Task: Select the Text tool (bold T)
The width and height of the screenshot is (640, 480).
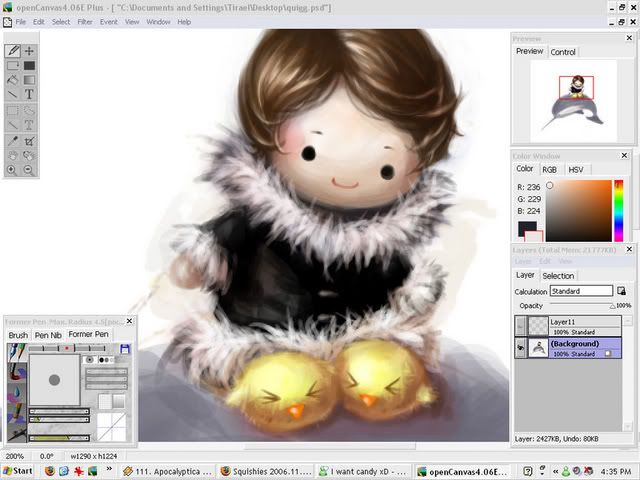Action: (29, 94)
